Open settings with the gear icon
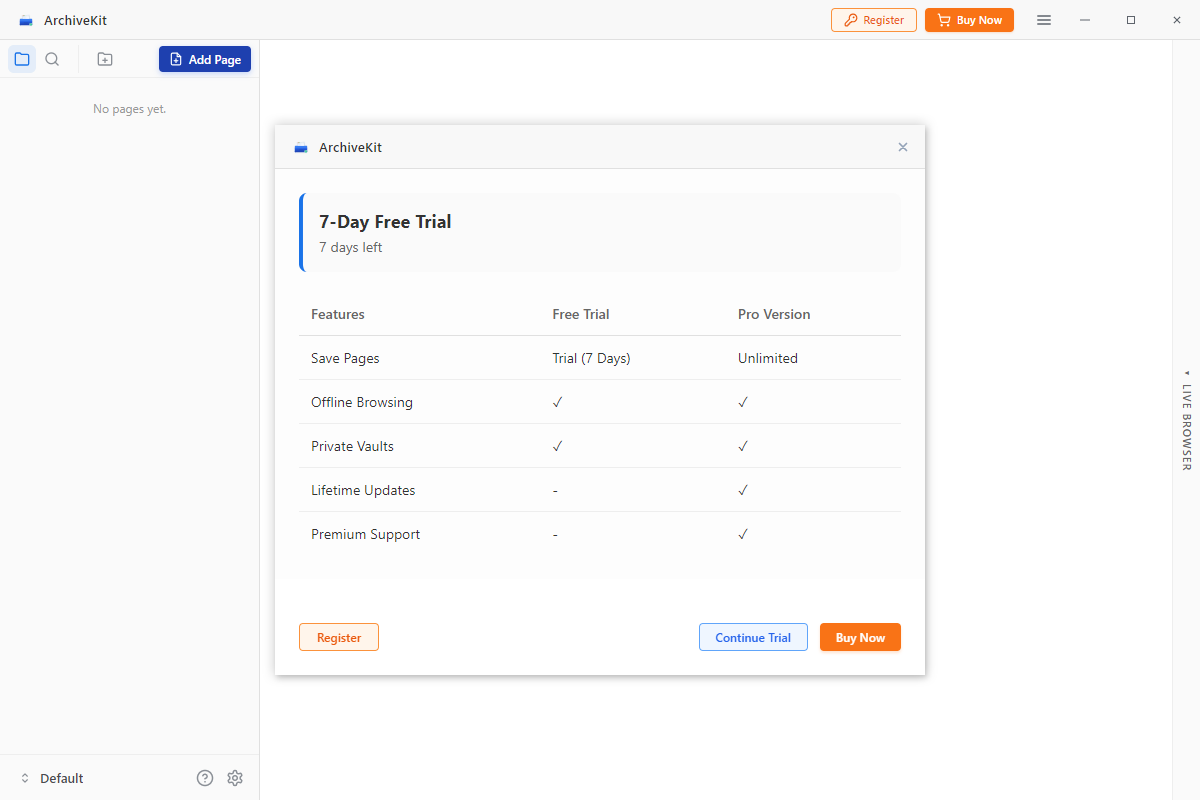 (x=235, y=777)
